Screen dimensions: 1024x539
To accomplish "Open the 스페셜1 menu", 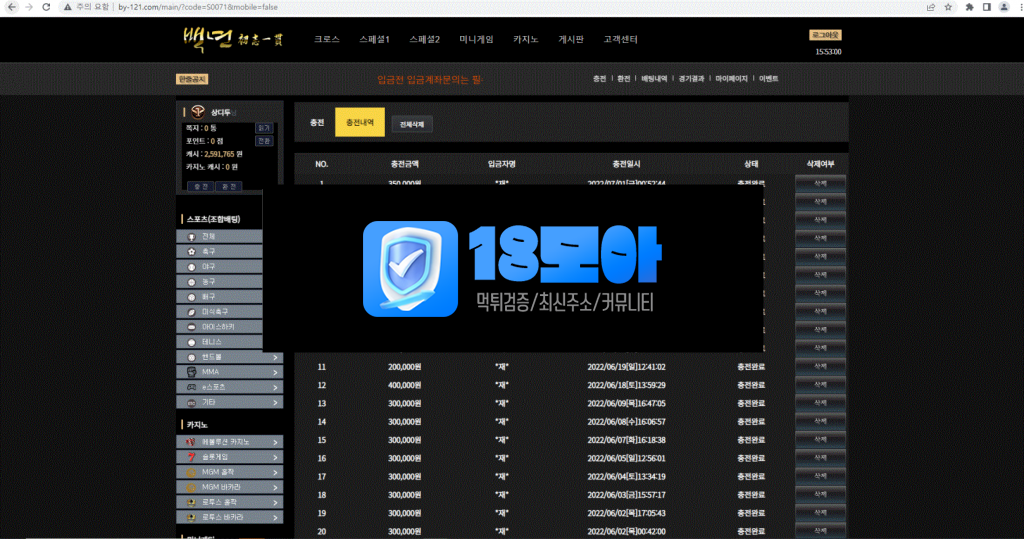I will (374, 39).
